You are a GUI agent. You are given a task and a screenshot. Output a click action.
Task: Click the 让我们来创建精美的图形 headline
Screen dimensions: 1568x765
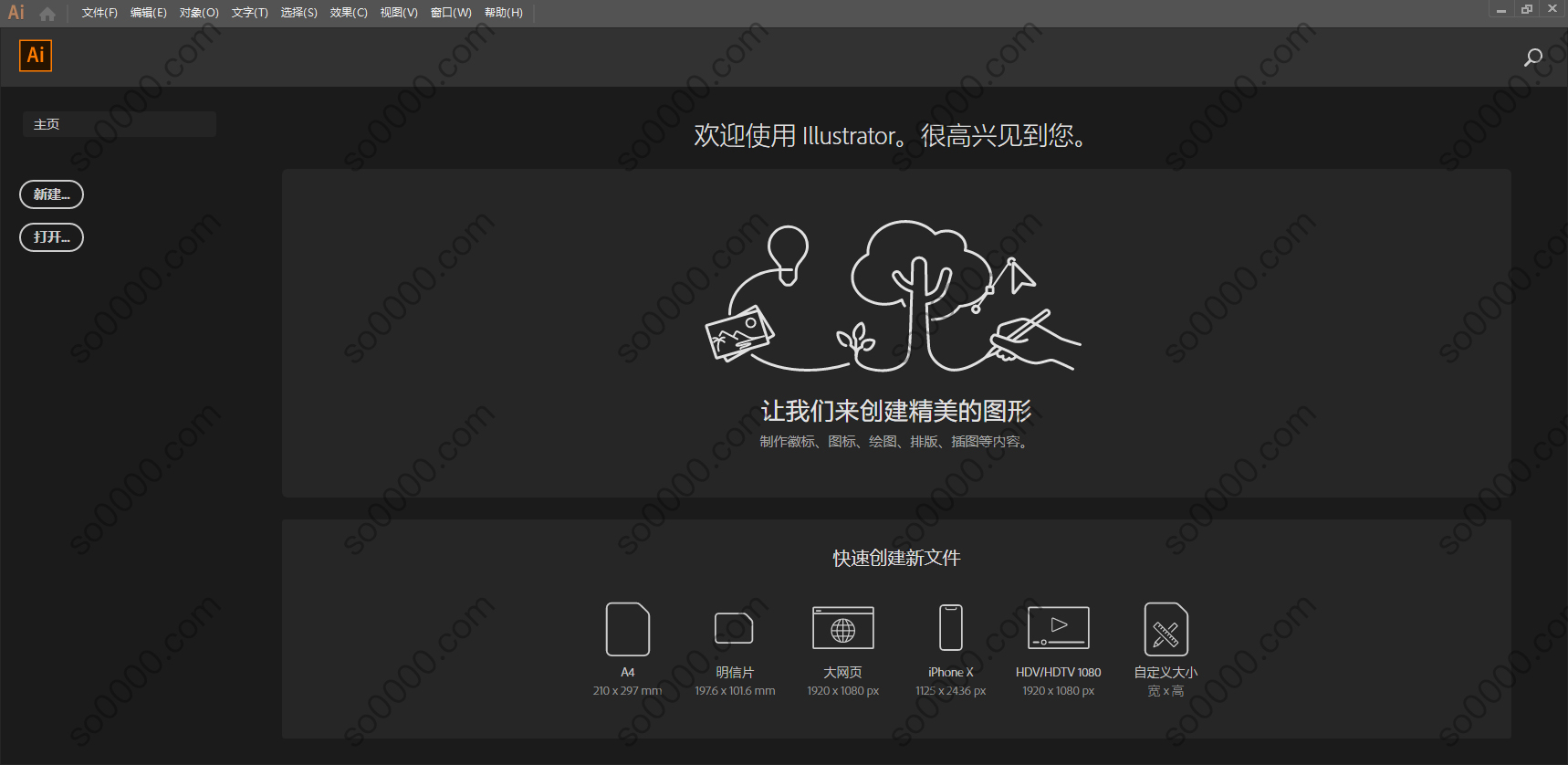coord(896,411)
